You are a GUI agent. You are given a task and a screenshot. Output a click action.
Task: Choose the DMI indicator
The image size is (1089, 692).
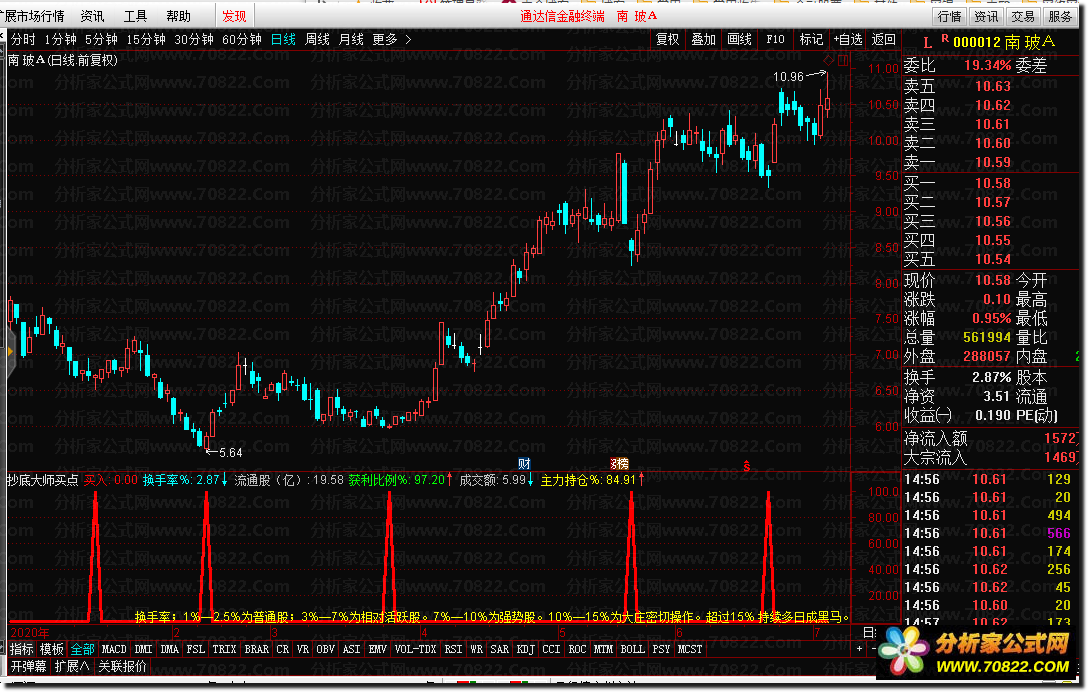pyautogui.click(x=144, y=649)
